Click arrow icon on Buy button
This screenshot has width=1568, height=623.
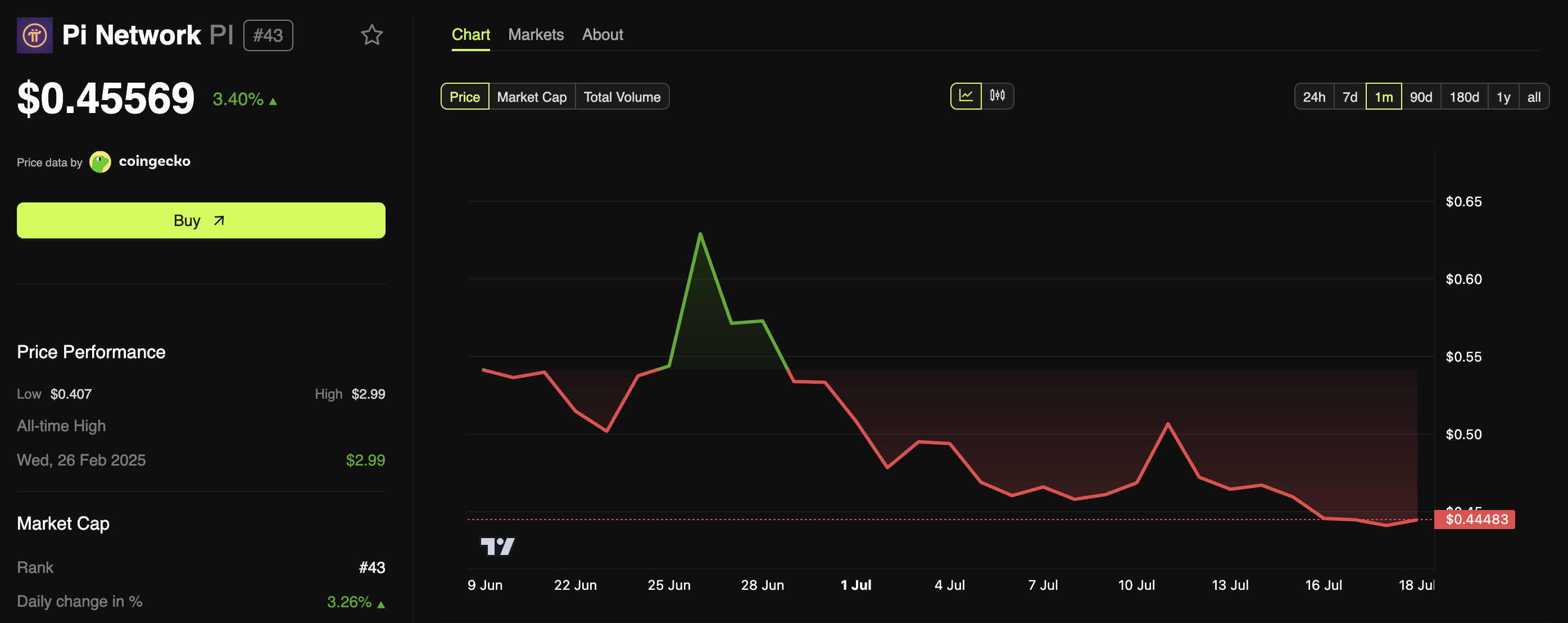[219, 220]
